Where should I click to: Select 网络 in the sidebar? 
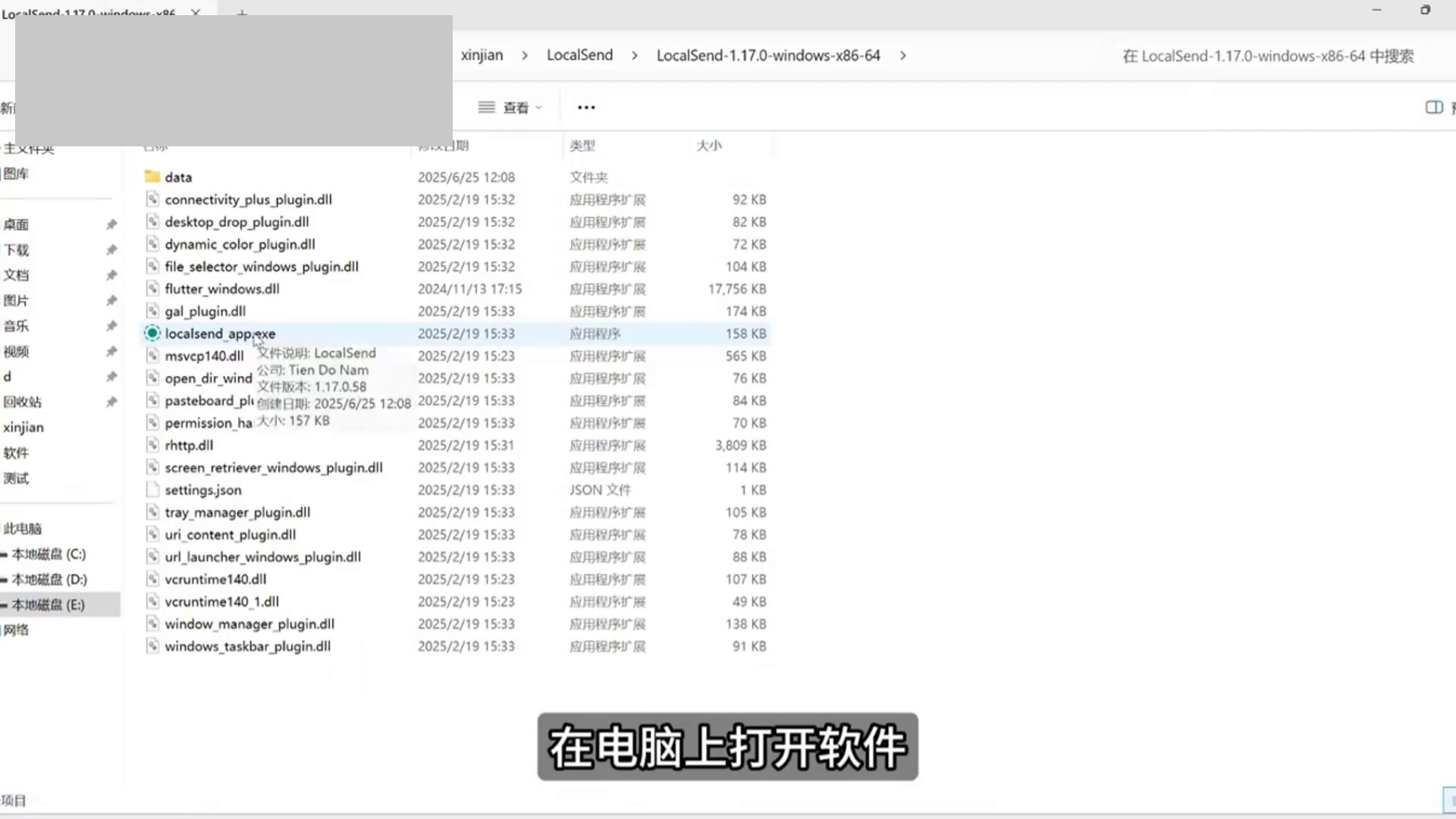tap(16, 630)
